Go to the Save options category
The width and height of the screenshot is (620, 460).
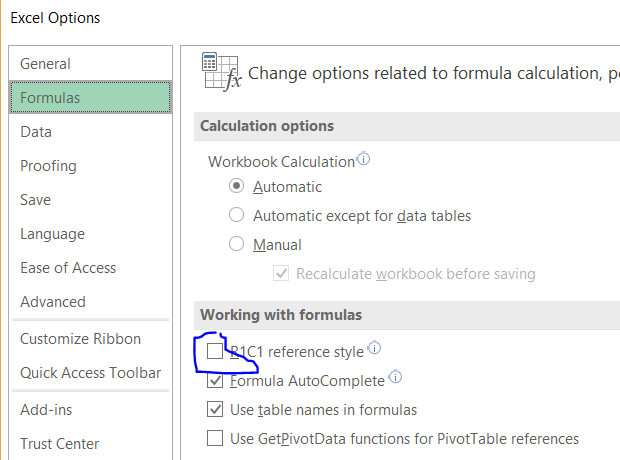(x=36, y=200)
